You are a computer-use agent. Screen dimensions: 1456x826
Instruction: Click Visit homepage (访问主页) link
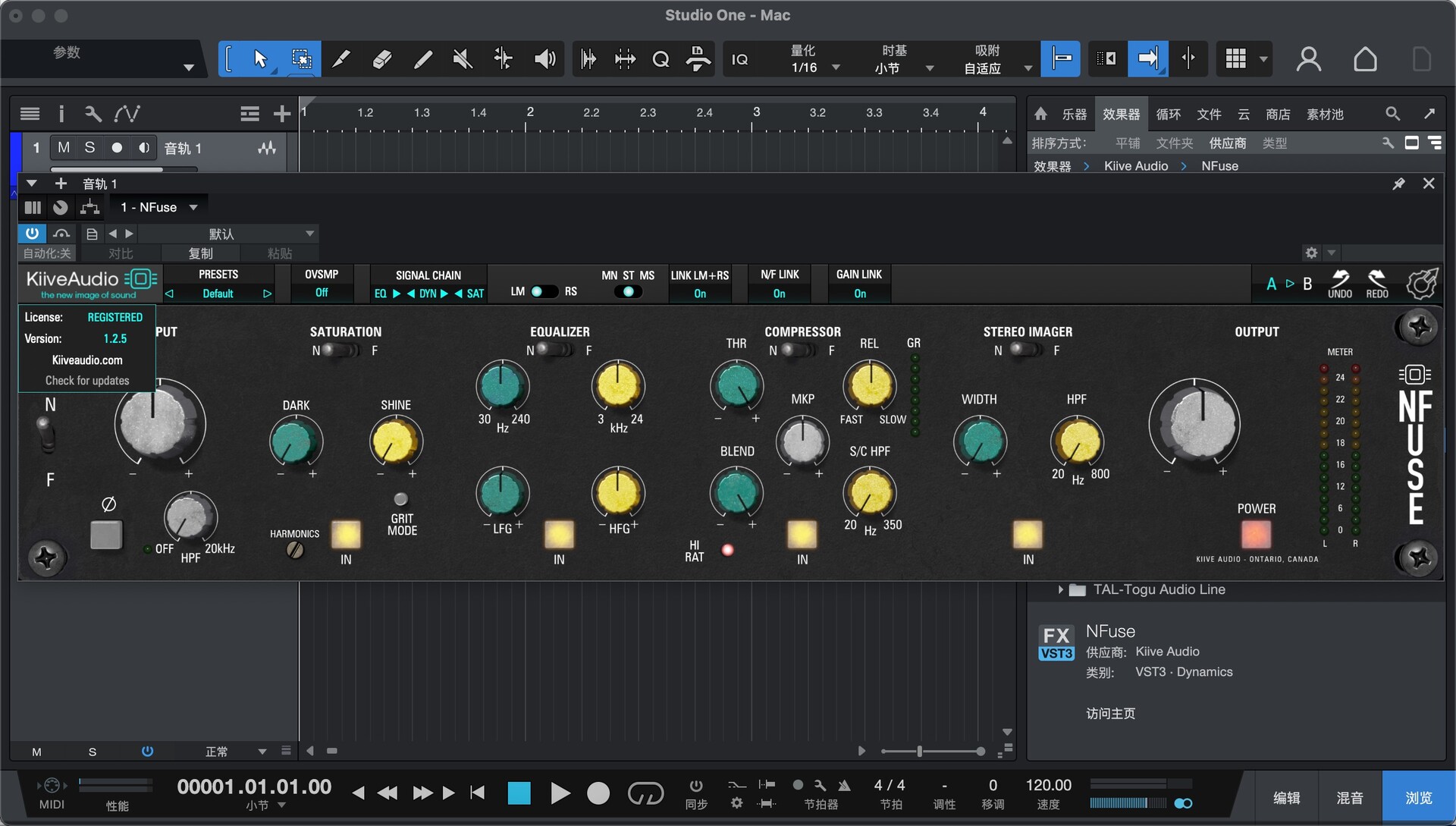(x=1110, y=713)
